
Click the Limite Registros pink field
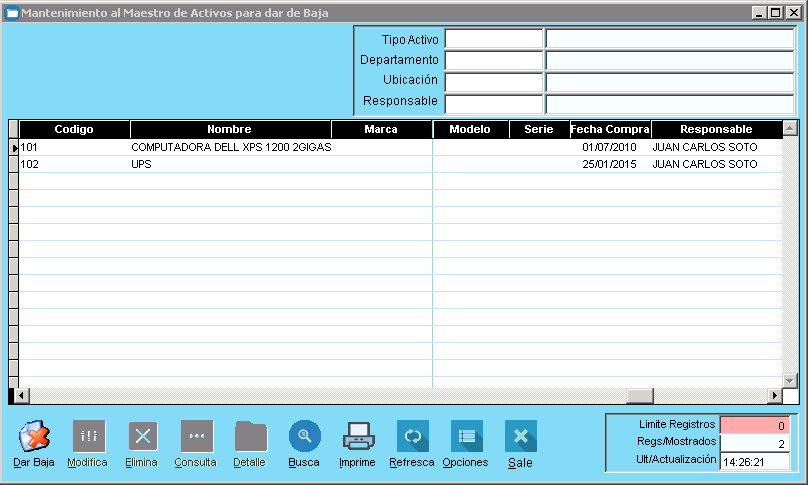coord(756,425)
